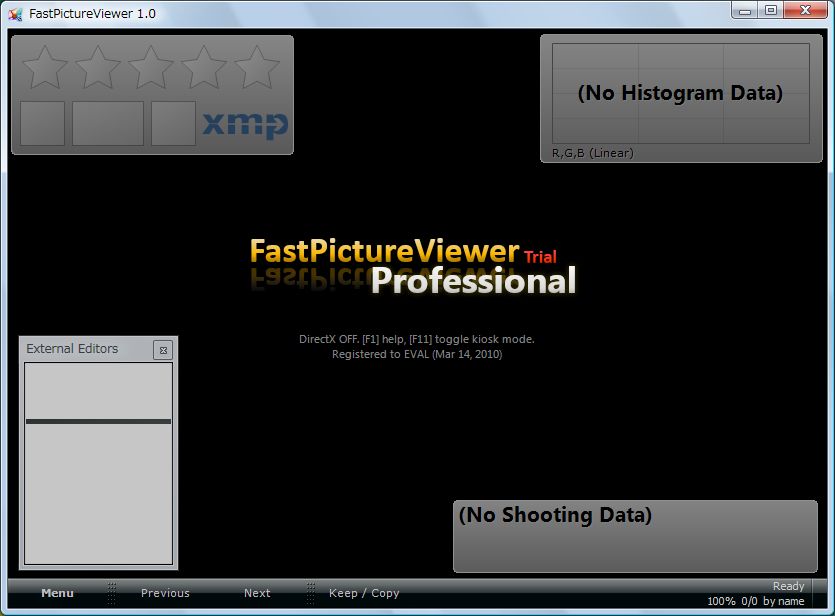Screen dimensions: 835x616
Task: Go to Previous image
Action: tap(165, 593)
